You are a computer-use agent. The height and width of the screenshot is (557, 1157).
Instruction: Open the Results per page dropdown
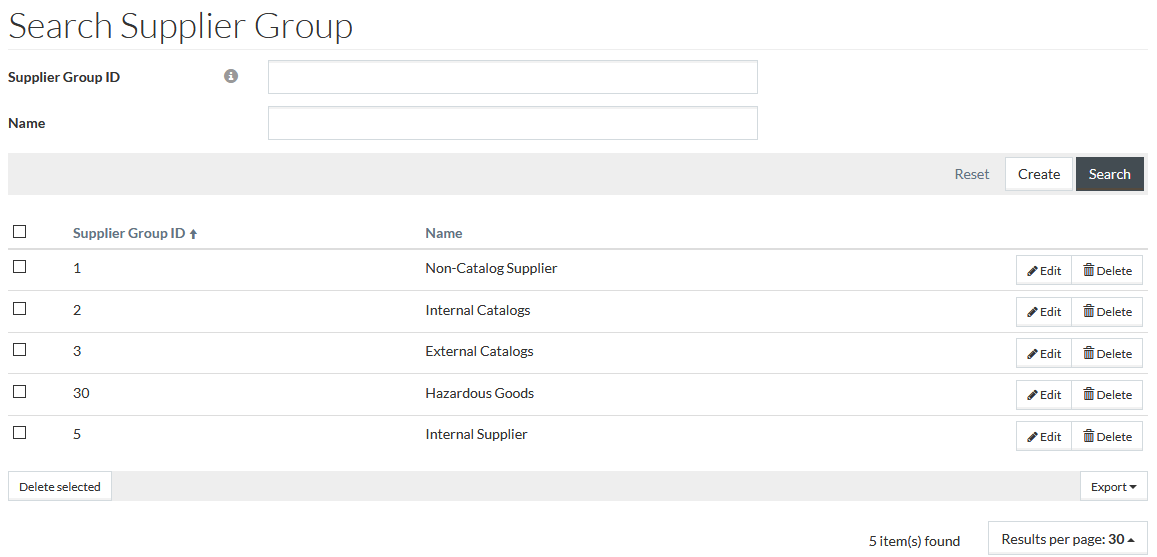coord(1068,539)
